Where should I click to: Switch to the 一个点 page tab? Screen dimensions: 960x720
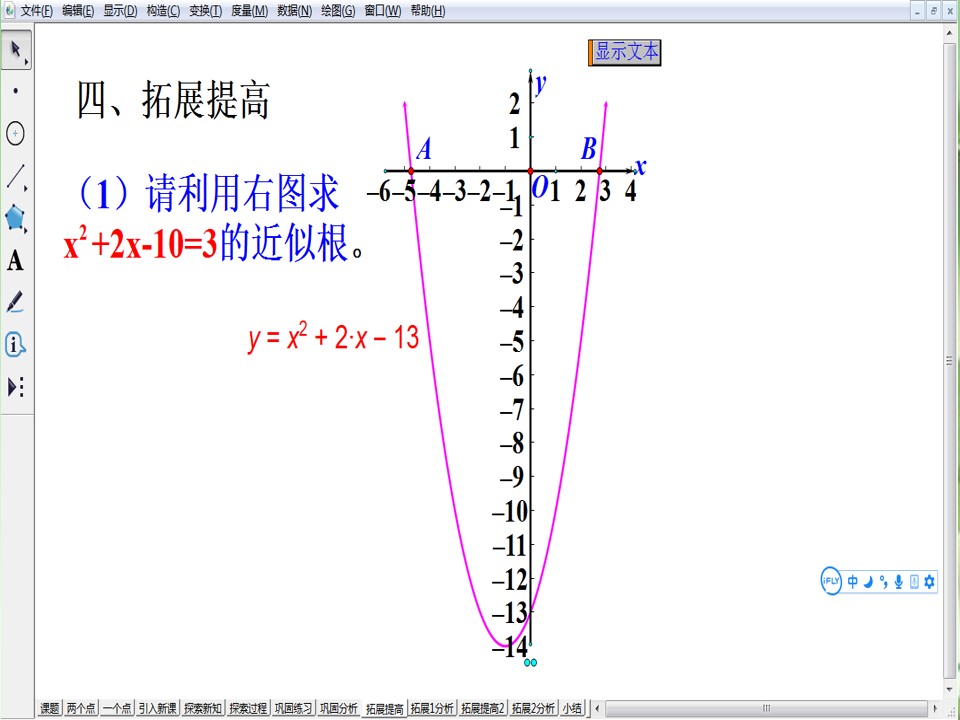(x=117, y=708)
